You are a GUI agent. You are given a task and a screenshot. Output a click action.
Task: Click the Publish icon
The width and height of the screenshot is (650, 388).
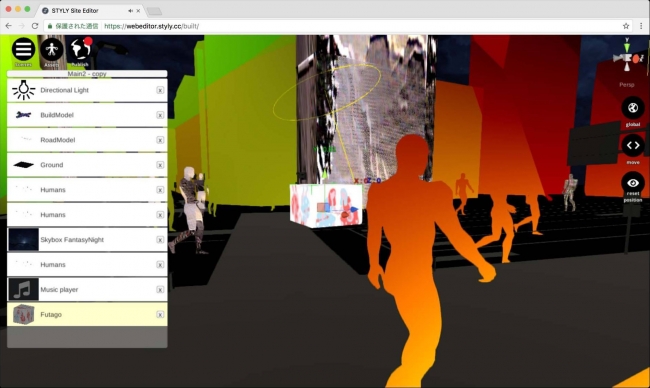(x=80, y=49)
